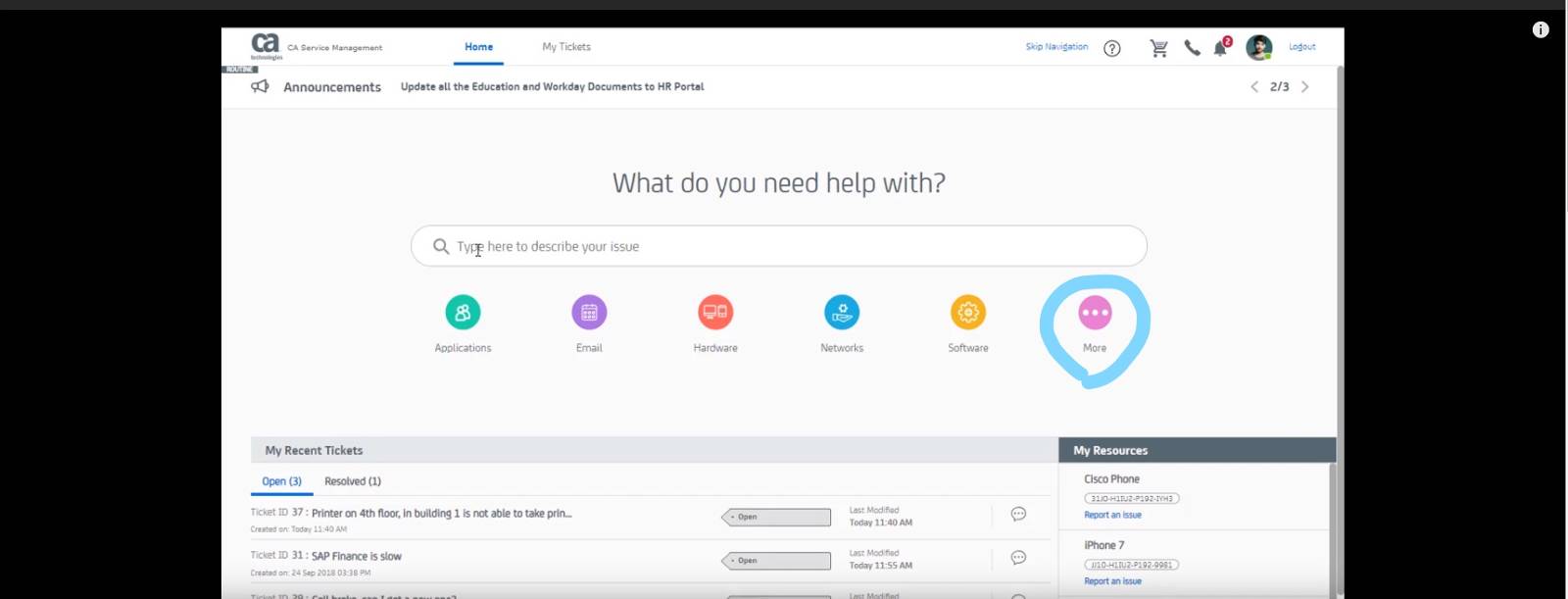The width and height of the screenshot is (1568, 599).
Task: Open comments for Ticket ID 31
Action: point(1018,558)
